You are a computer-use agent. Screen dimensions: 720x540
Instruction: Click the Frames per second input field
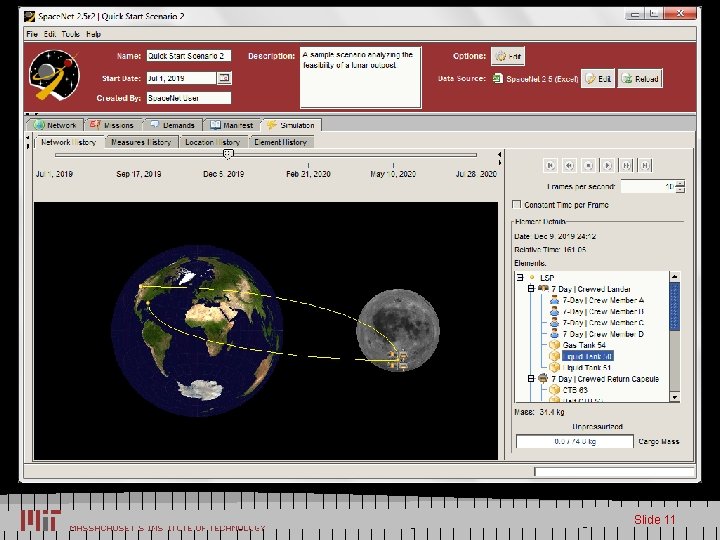click(646, 186)
